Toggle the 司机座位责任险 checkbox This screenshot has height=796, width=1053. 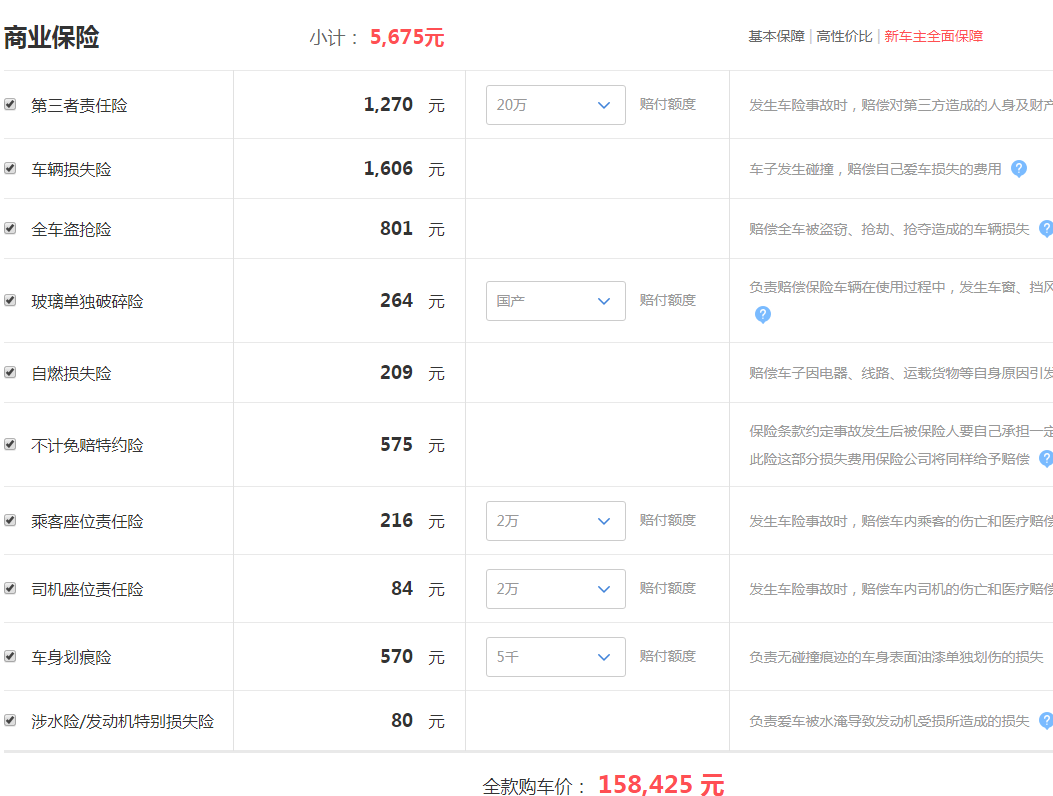point(10,588)
